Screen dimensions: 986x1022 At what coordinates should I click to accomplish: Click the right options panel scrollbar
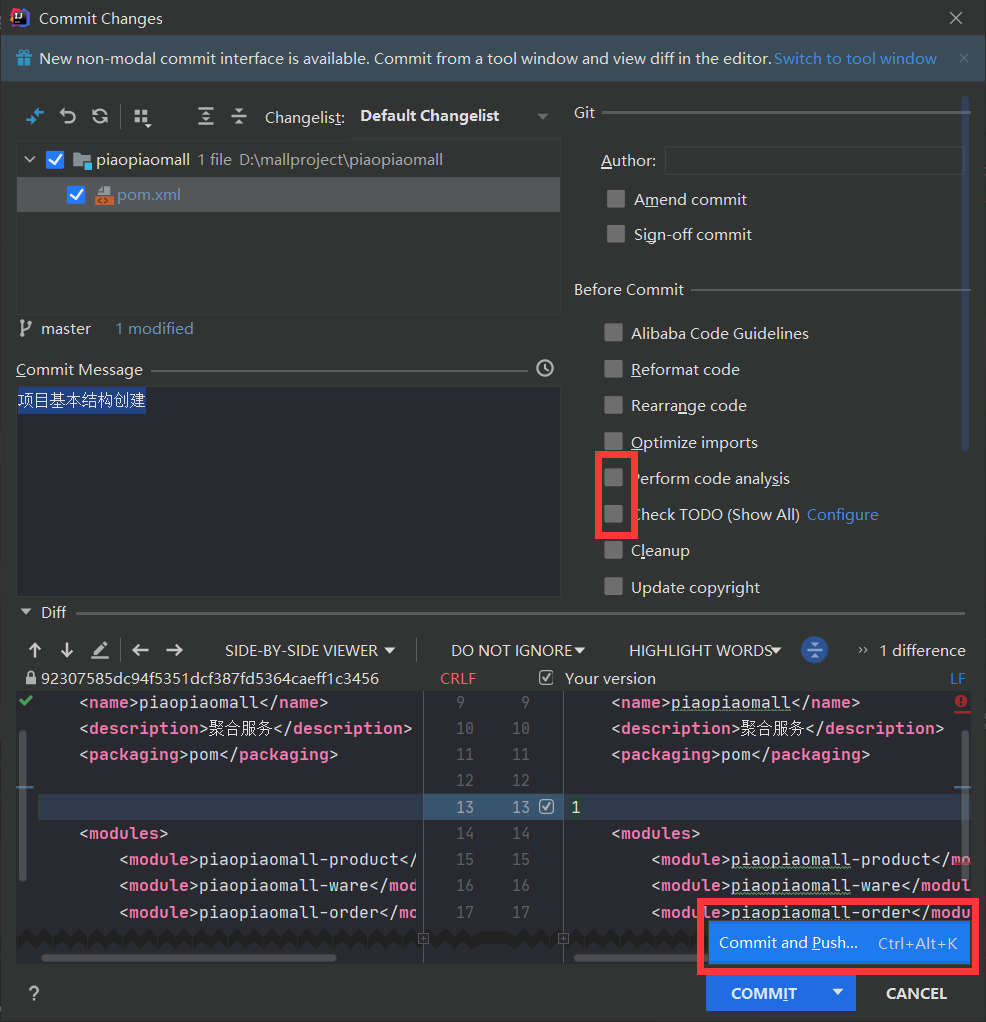(x=965, y=274)
